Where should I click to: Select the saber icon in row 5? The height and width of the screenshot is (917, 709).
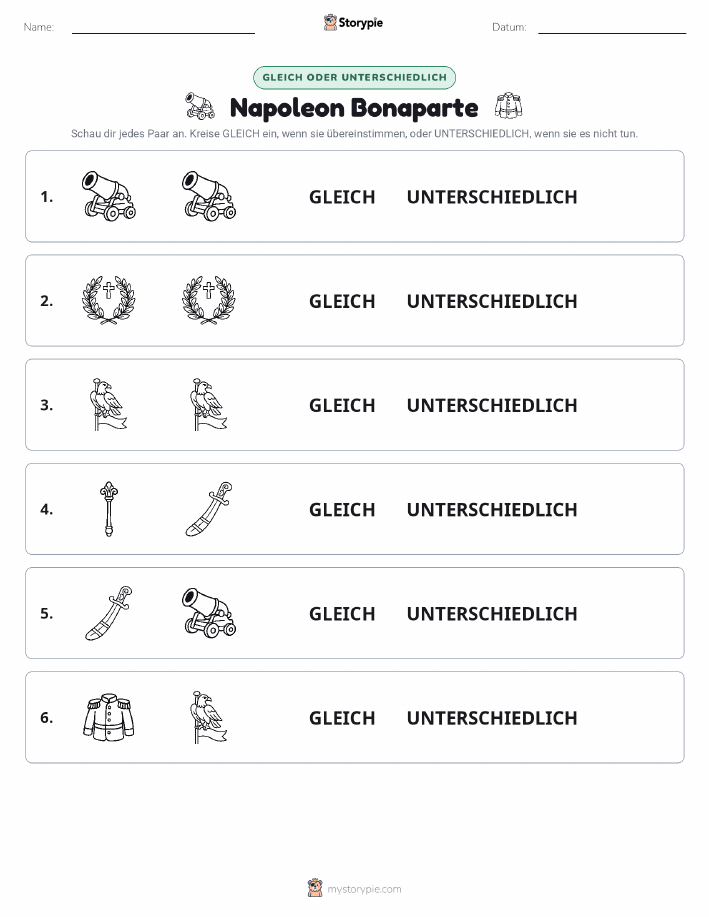point(109,613)
